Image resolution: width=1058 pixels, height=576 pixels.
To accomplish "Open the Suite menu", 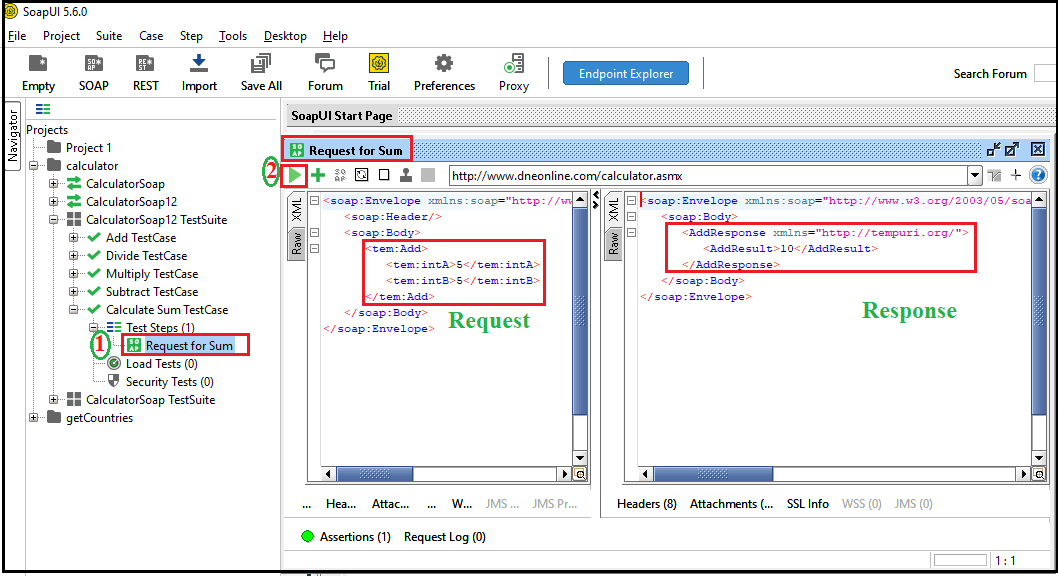I will [x=109, y=36].
